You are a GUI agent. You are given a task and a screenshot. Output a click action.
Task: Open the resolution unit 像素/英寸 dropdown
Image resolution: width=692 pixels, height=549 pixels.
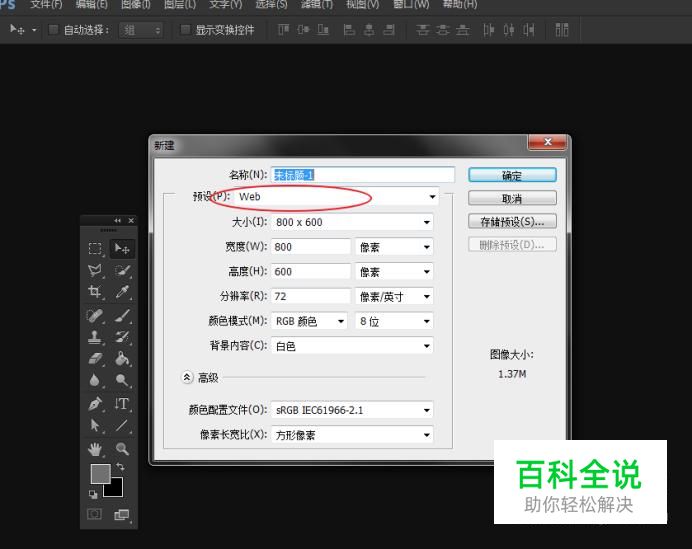394,296
